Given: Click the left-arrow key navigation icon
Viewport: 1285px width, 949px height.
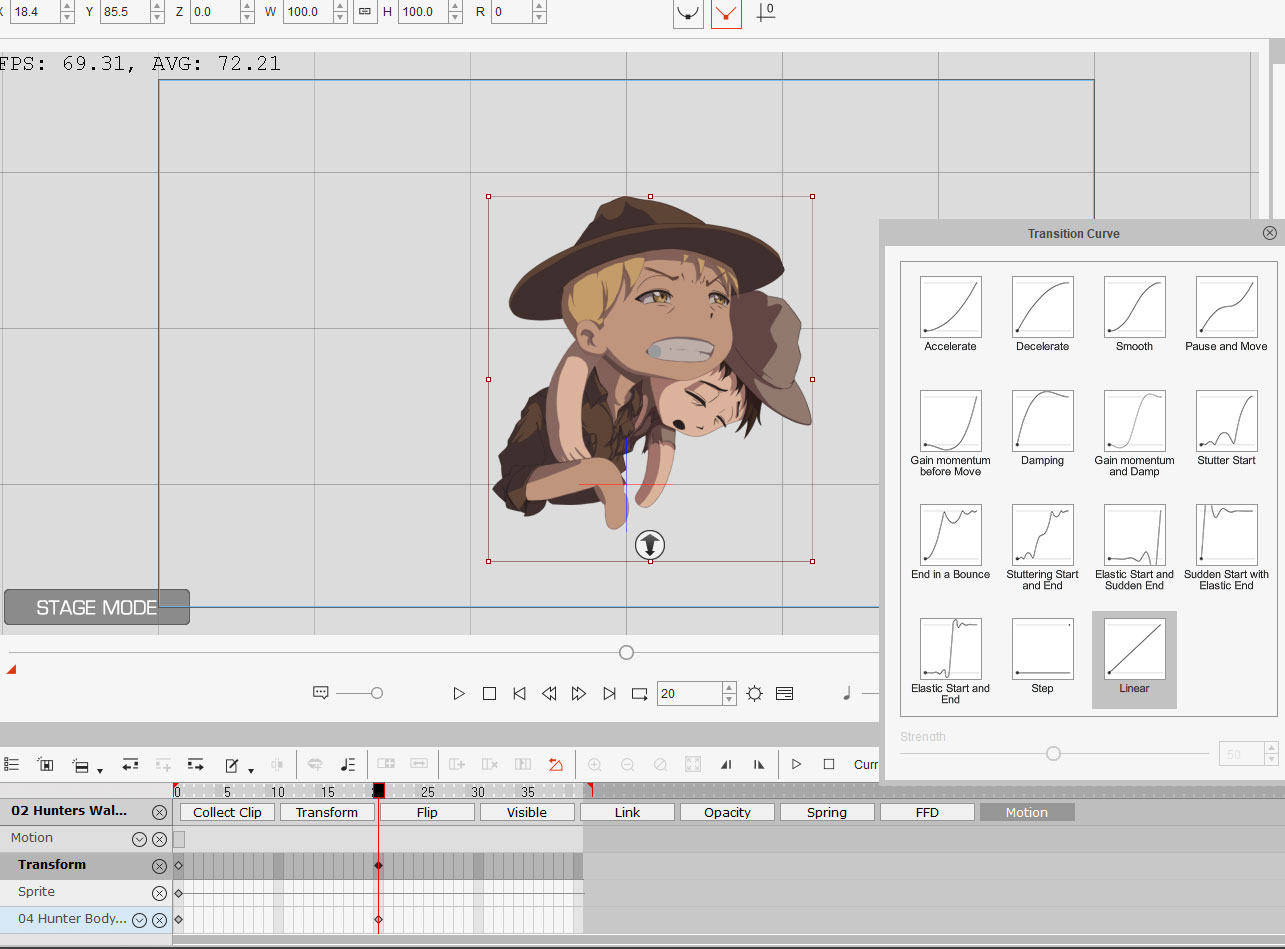Looking at the screenshot, I should click(130, 765).
